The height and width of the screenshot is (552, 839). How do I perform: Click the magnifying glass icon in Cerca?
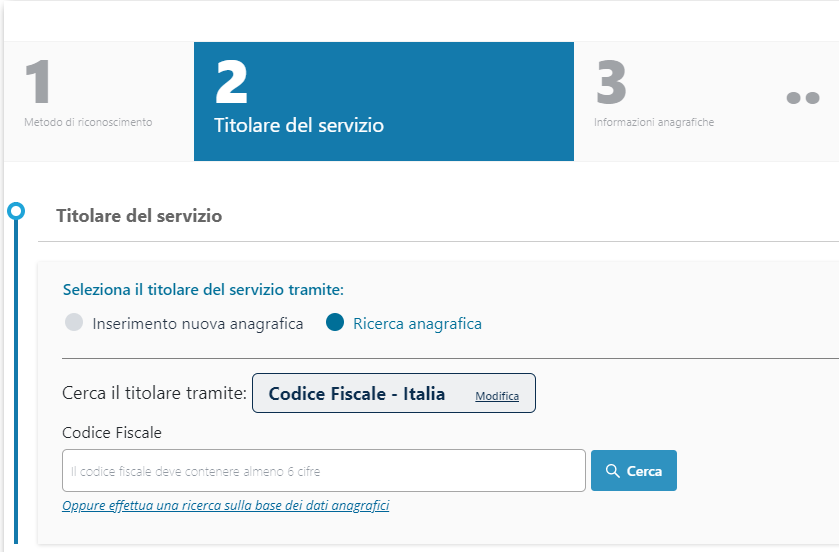[613, 471]
